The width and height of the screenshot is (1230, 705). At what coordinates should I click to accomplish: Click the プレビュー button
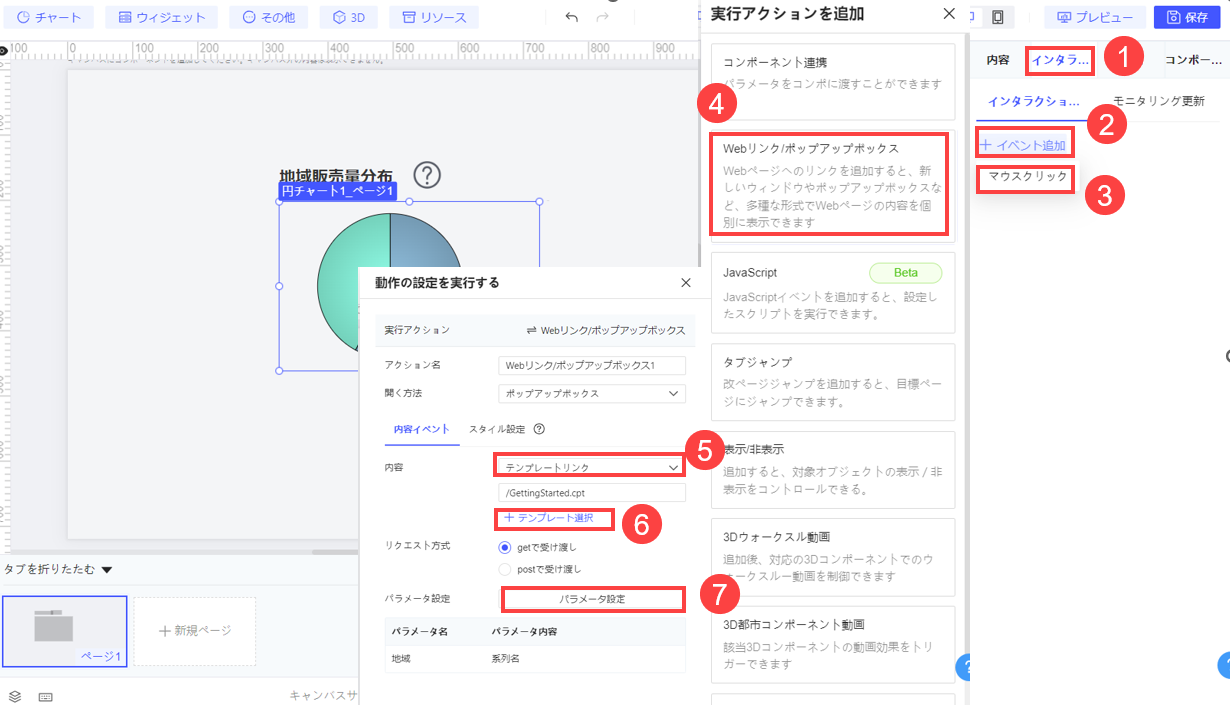1095,17
